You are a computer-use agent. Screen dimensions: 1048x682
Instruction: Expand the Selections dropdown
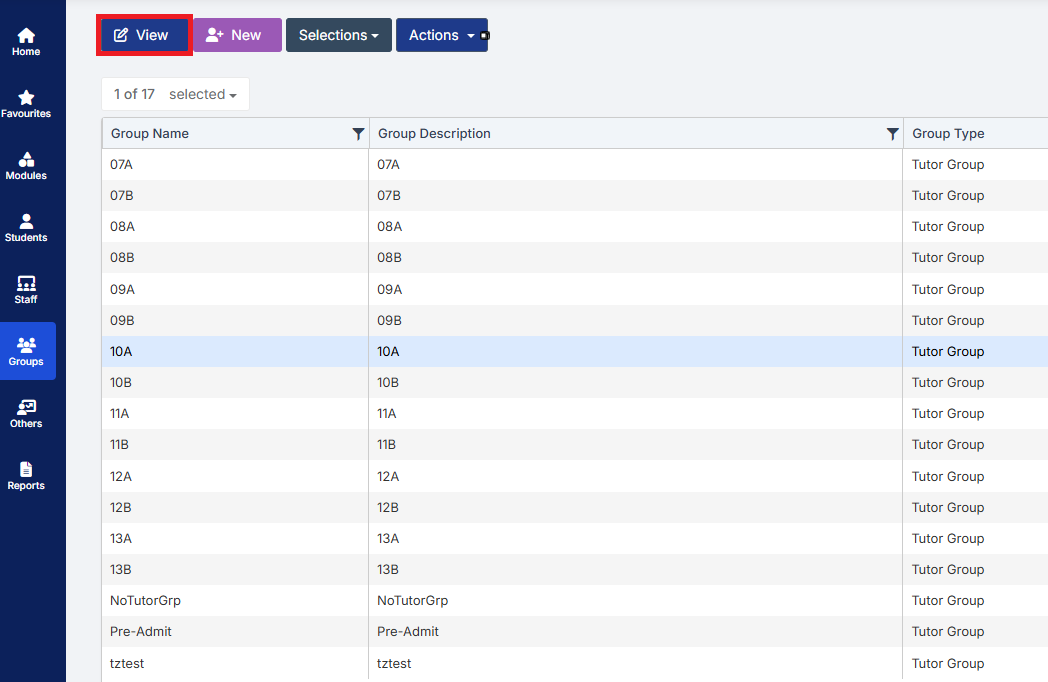coord(338,34)
